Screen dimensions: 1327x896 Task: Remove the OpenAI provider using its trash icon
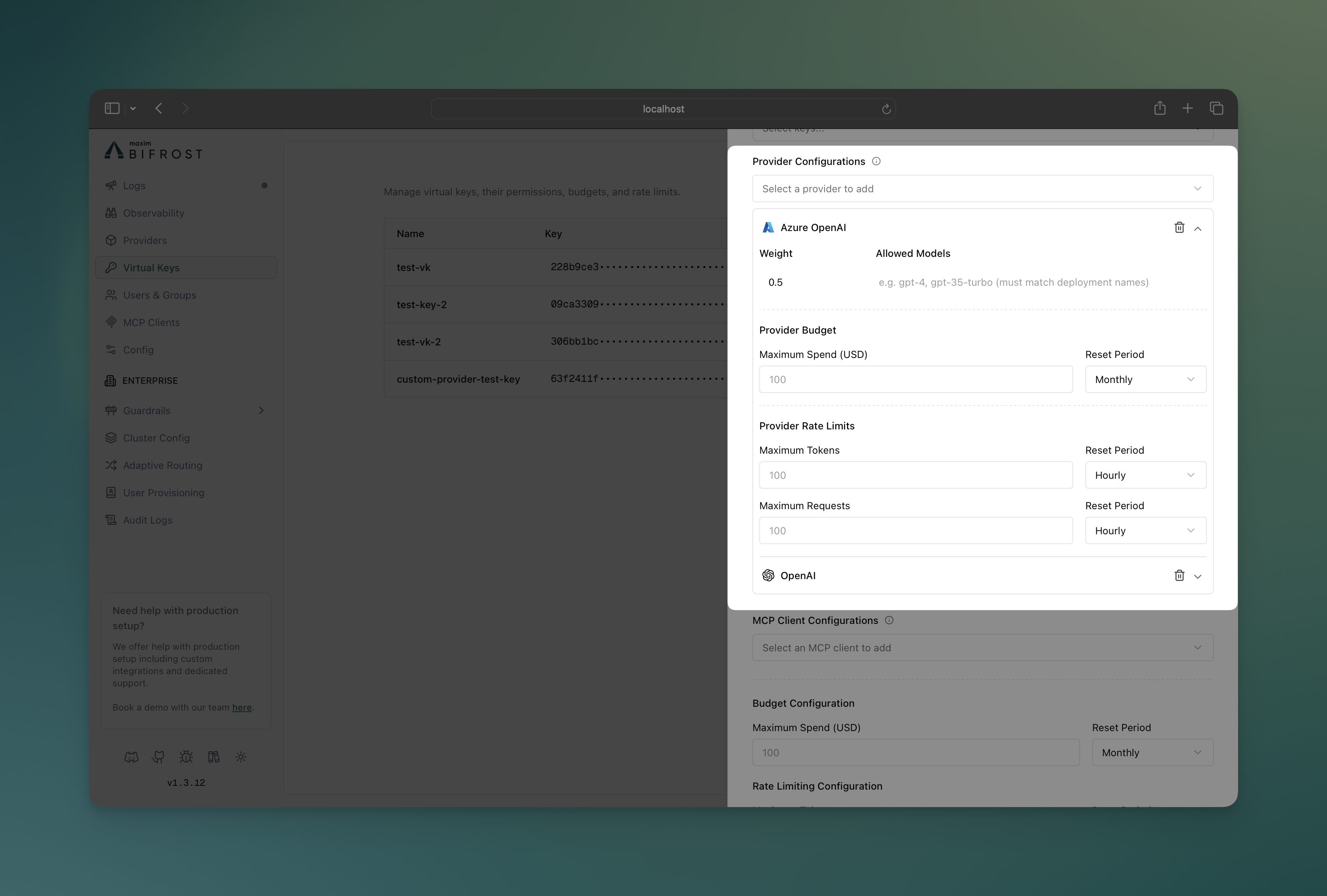(x=1179, y=576)
